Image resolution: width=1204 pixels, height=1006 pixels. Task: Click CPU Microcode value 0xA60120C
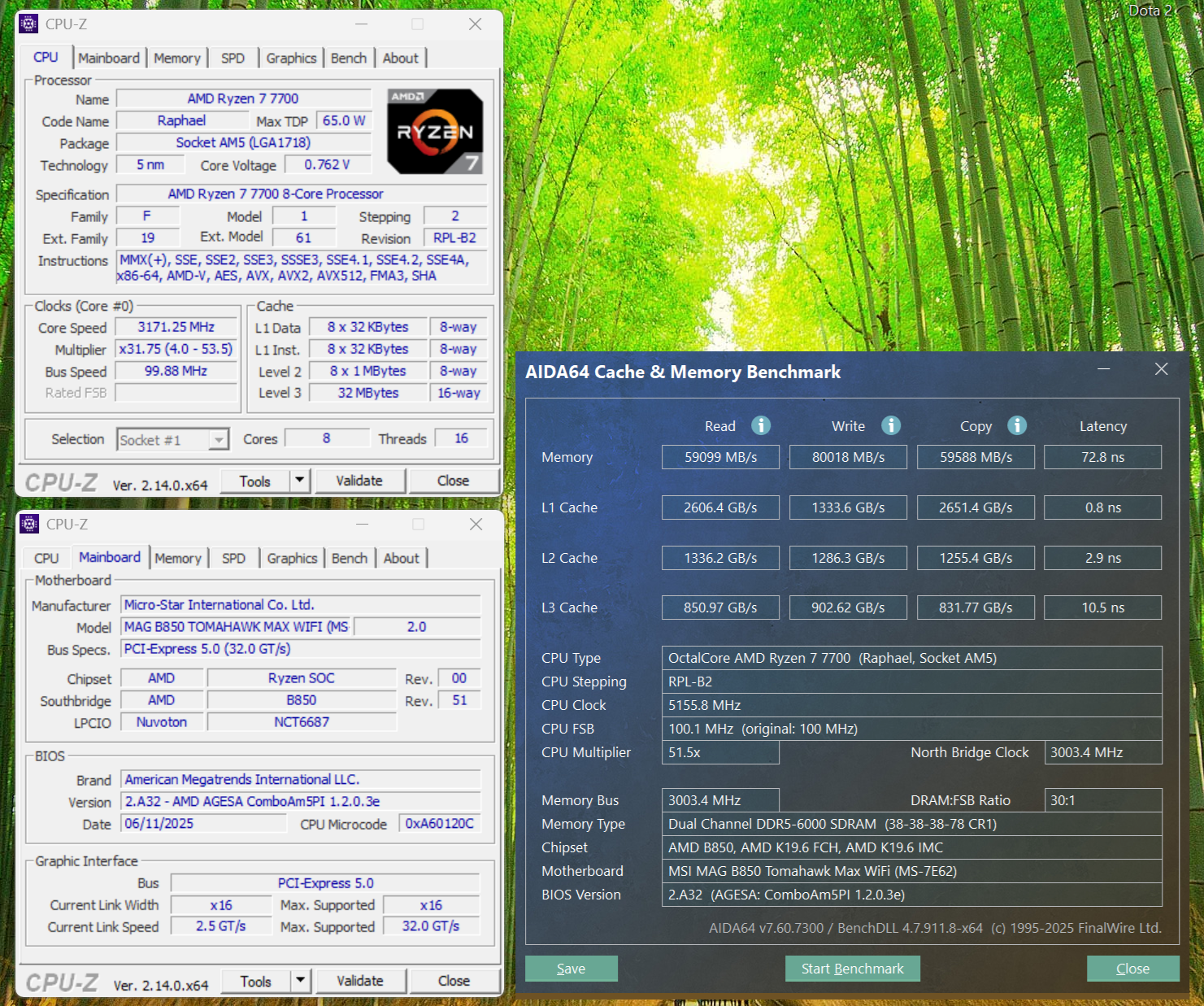440,824
